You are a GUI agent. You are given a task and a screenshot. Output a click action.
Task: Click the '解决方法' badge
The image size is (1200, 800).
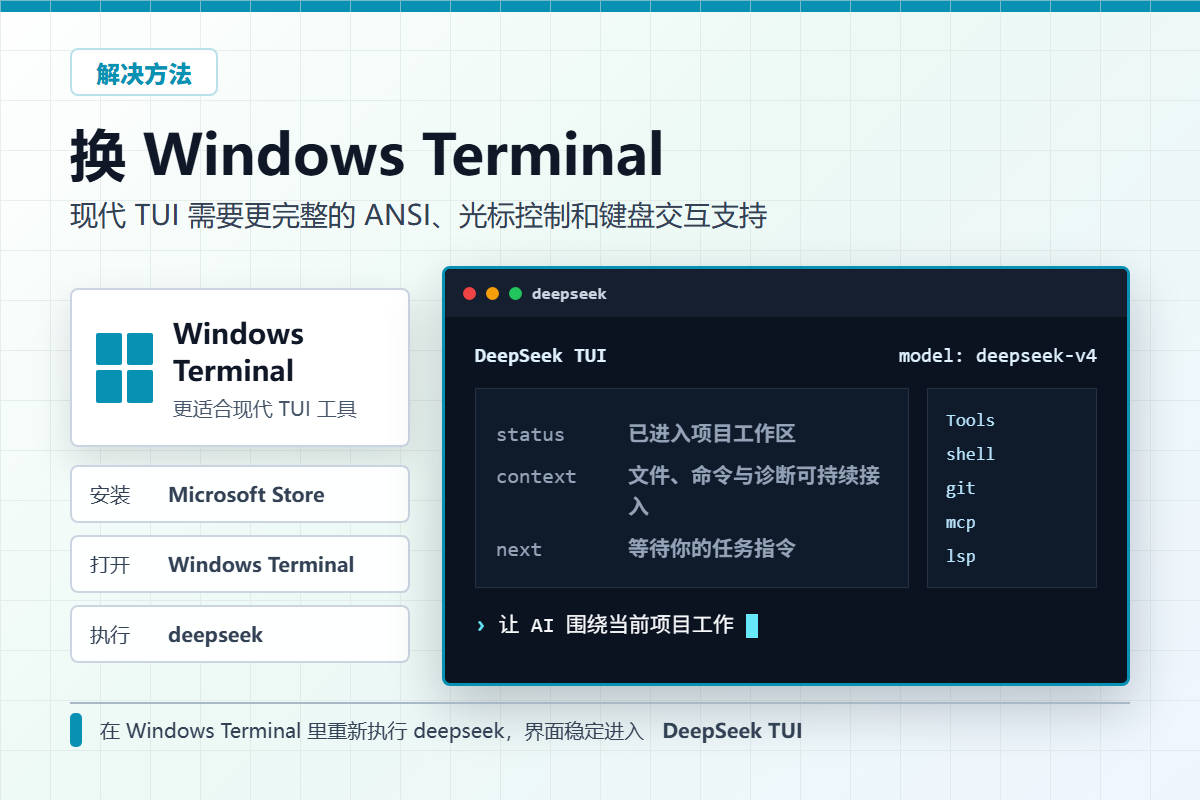click(x=144, y=72)
